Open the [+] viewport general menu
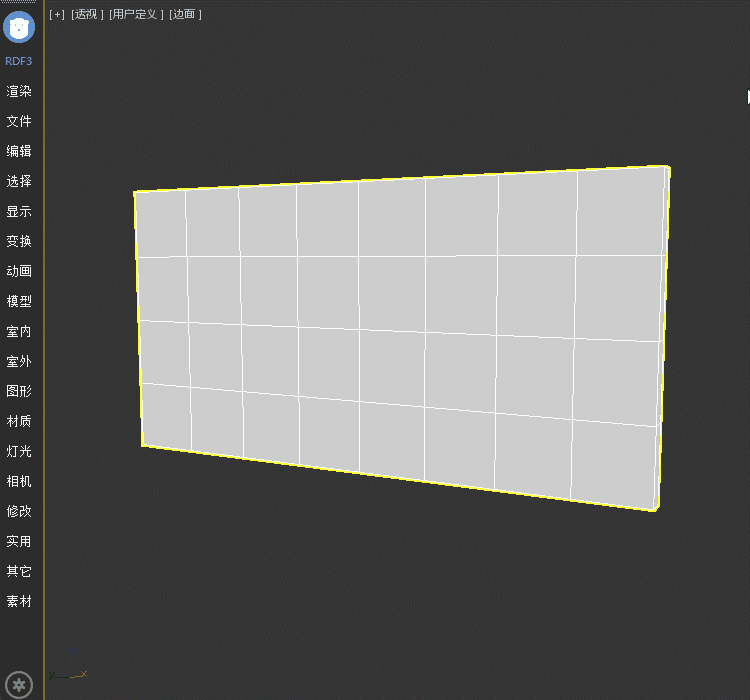This screenshot has width=750, height=700. [x=57, y=14]
